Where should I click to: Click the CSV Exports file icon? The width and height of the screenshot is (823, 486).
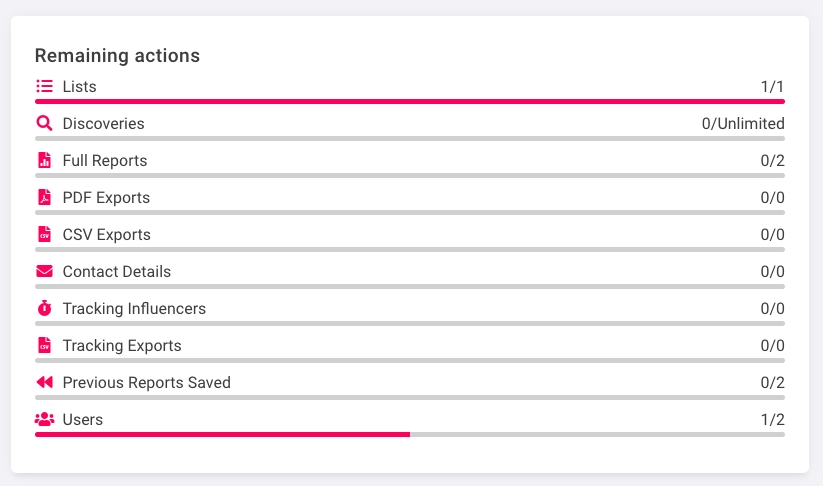tap(44, 235)
